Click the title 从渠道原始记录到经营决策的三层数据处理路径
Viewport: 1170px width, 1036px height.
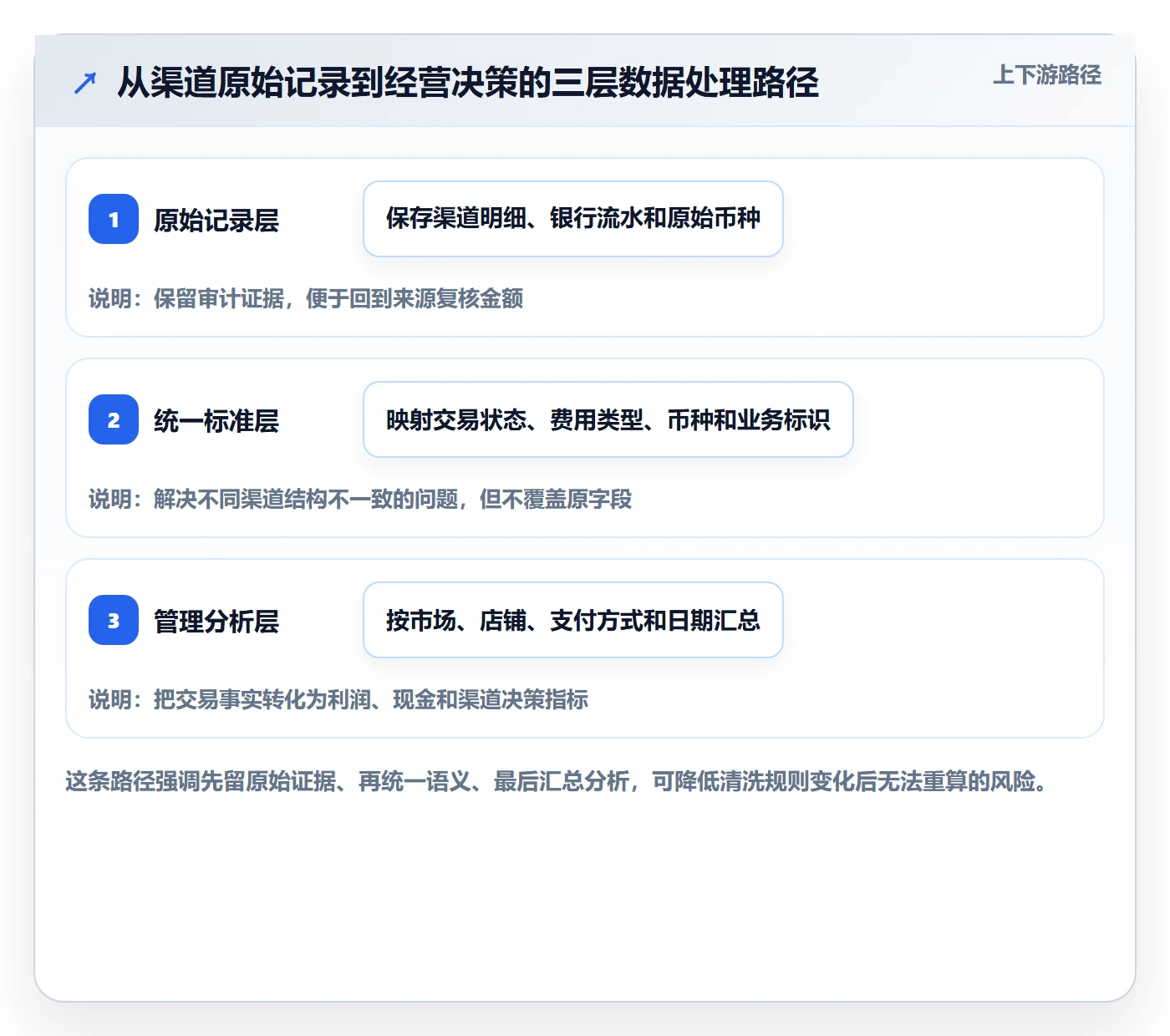[468, 83]
